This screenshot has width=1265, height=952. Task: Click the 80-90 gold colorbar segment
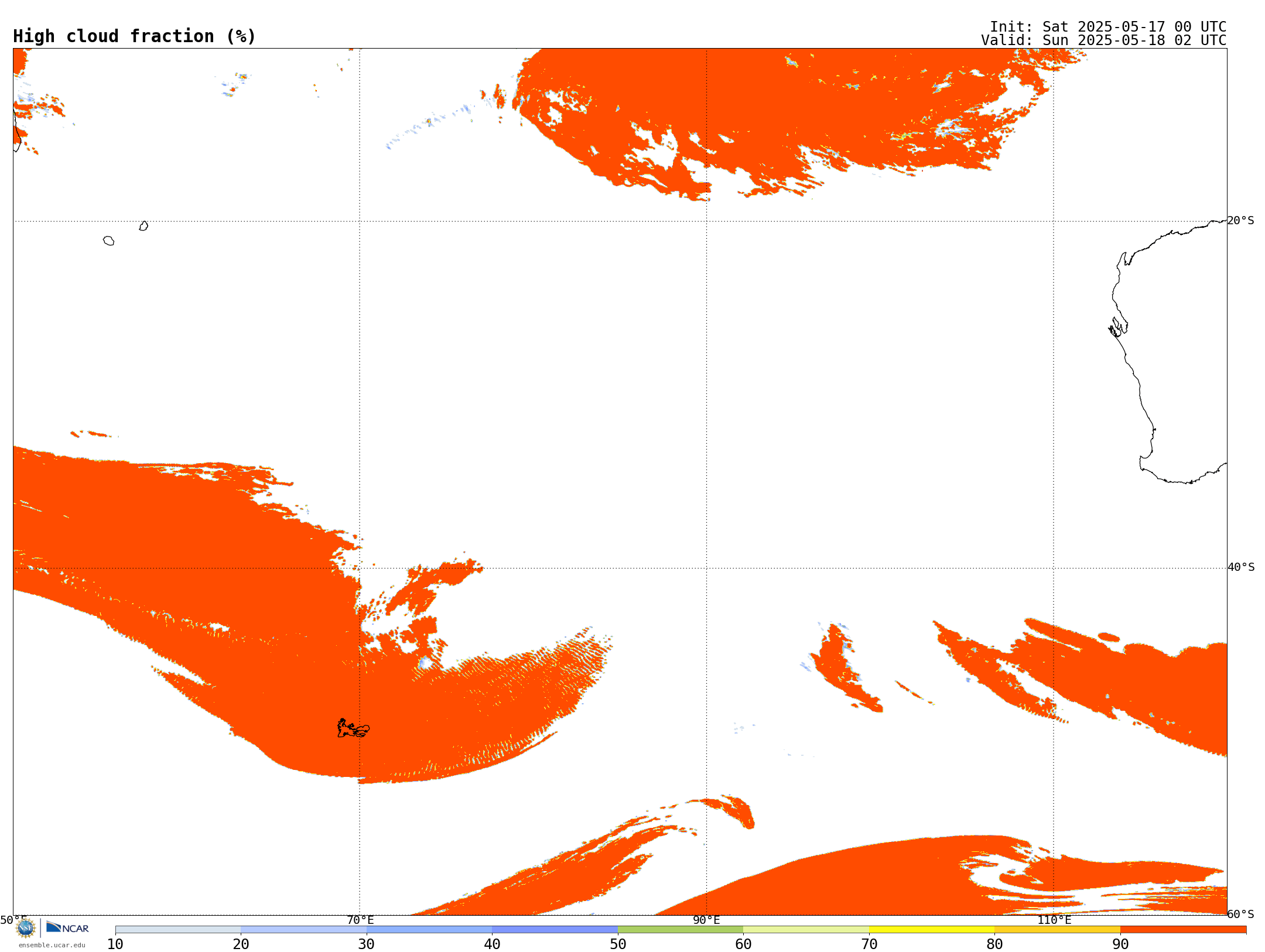pos(1057,930)
